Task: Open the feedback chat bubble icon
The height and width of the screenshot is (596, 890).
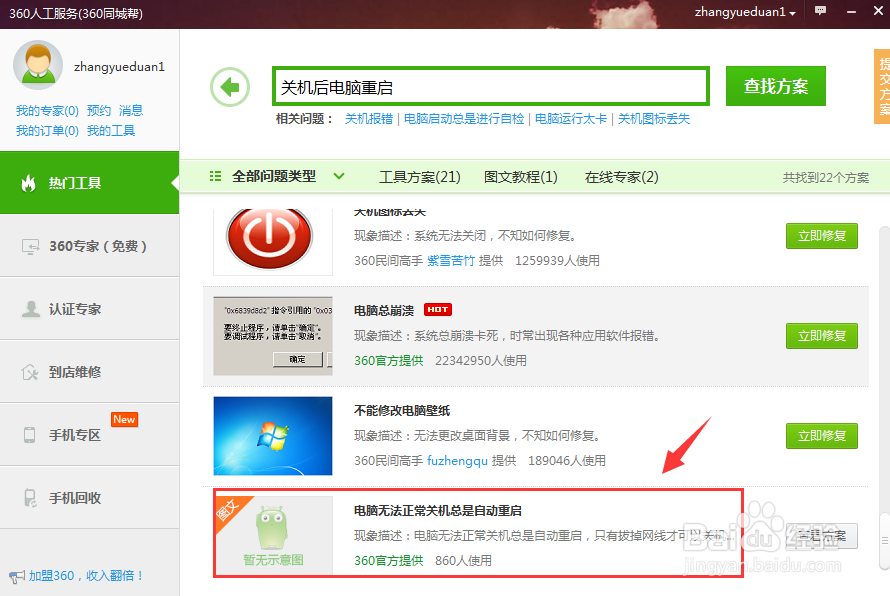Action: click(x=820, y=11)
